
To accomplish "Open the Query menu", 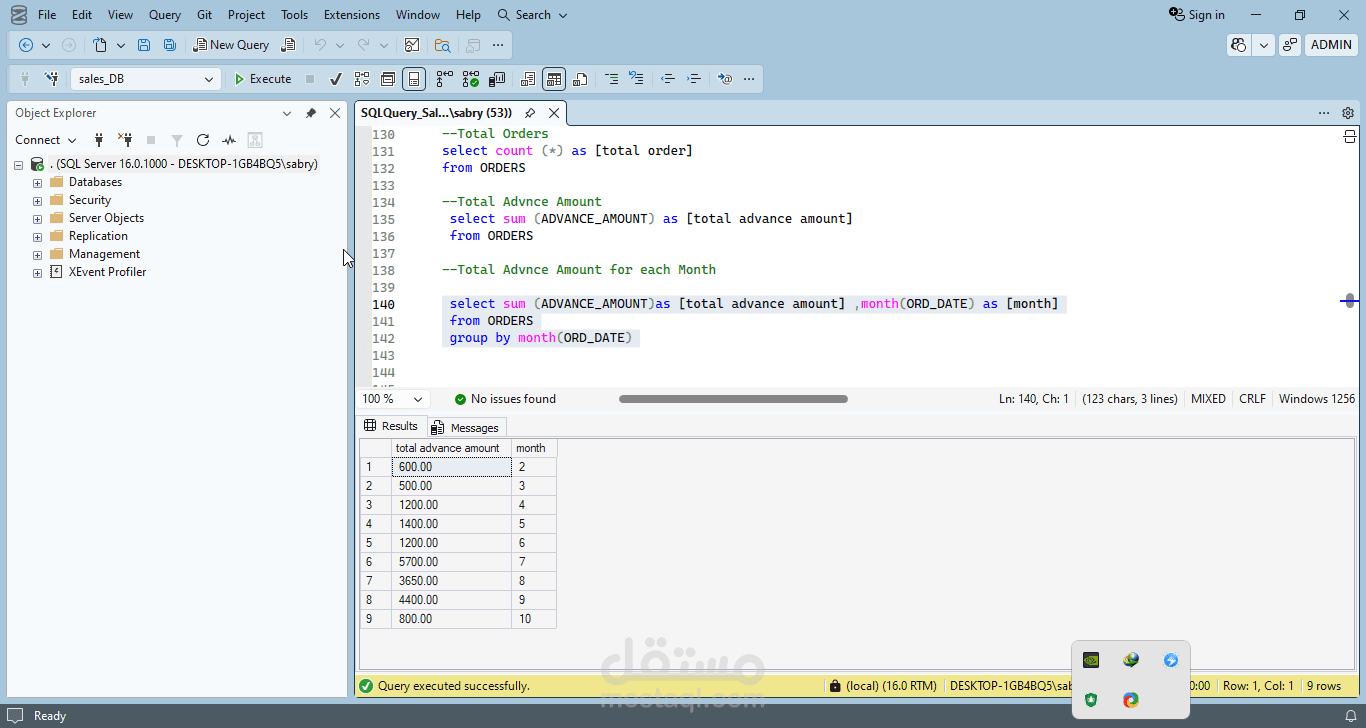I will tap(165, 15).
